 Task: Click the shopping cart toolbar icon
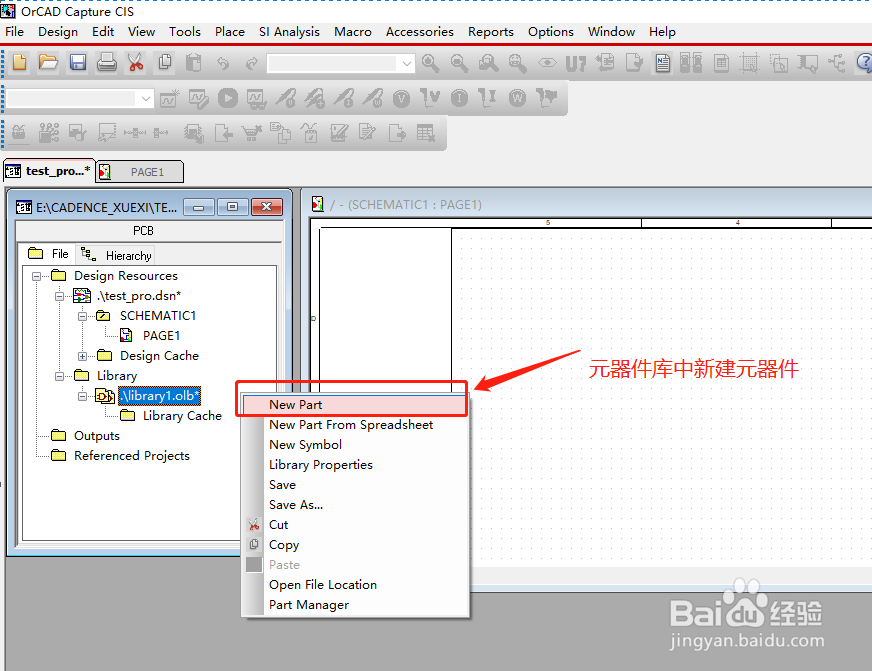[x=251, y=133]
